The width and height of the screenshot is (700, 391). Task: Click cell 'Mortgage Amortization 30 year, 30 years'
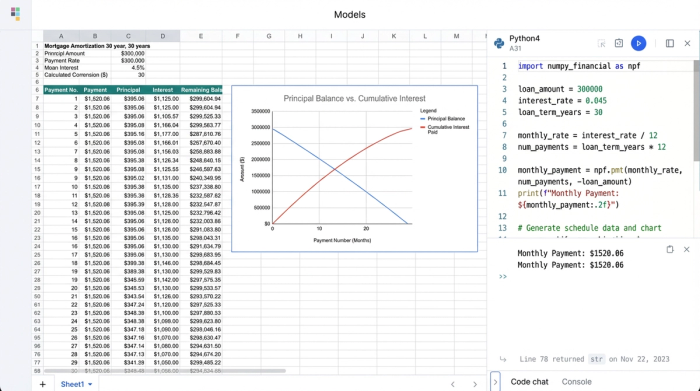(97, 46)
